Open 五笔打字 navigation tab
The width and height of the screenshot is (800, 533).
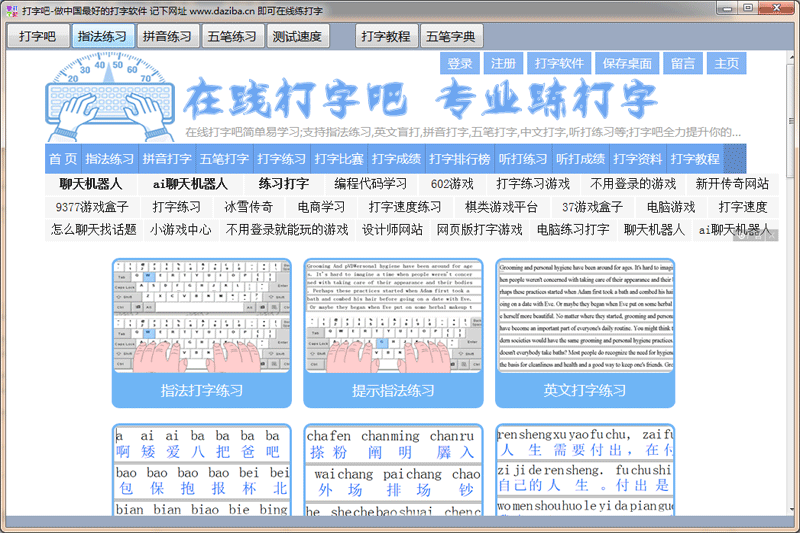[224, 159]
